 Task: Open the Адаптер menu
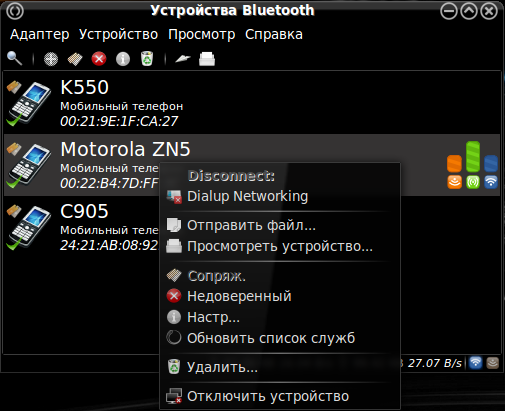[x=40, y=34]
